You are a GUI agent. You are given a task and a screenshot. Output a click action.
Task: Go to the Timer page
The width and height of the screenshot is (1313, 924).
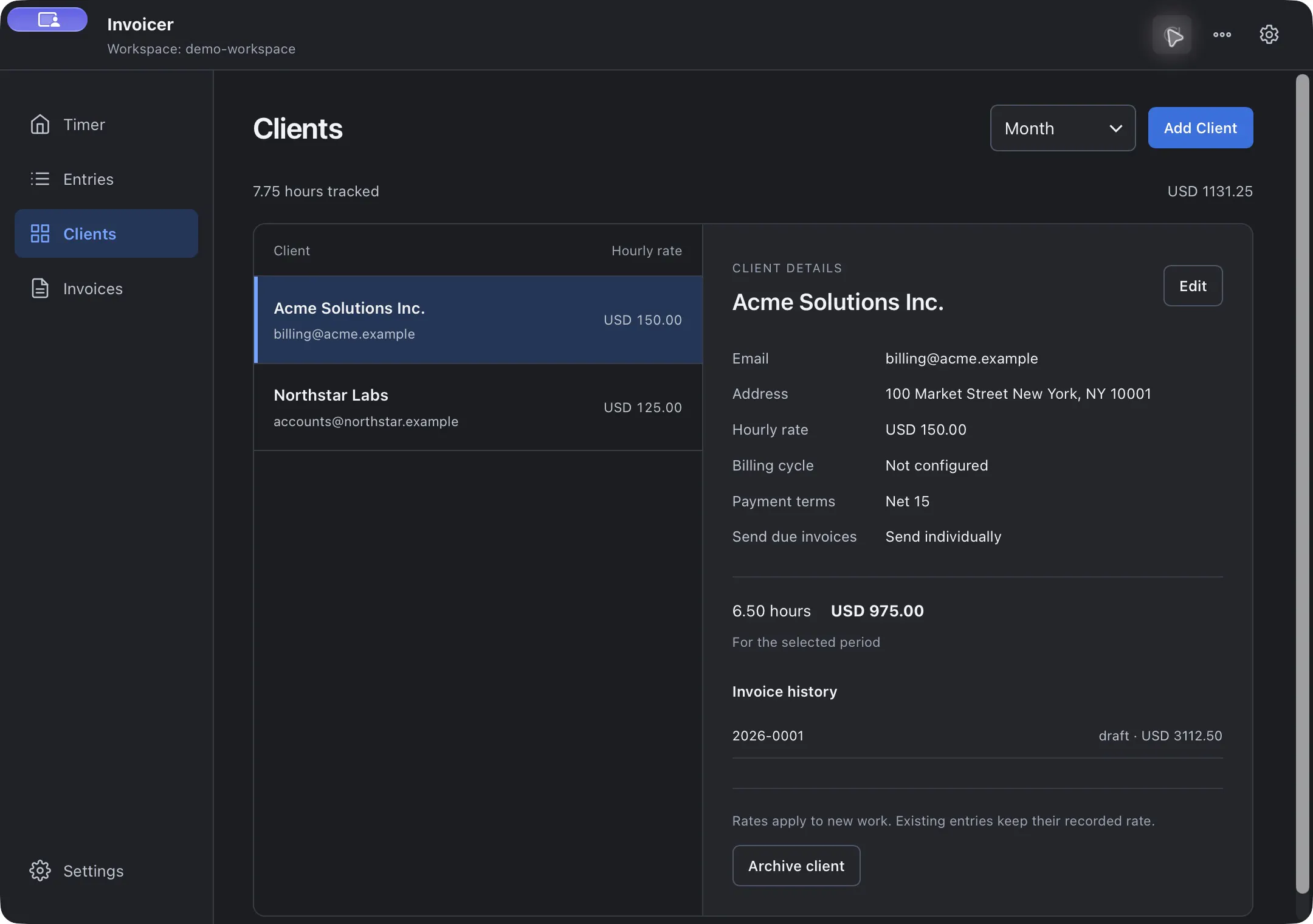[x=106, y=125]
